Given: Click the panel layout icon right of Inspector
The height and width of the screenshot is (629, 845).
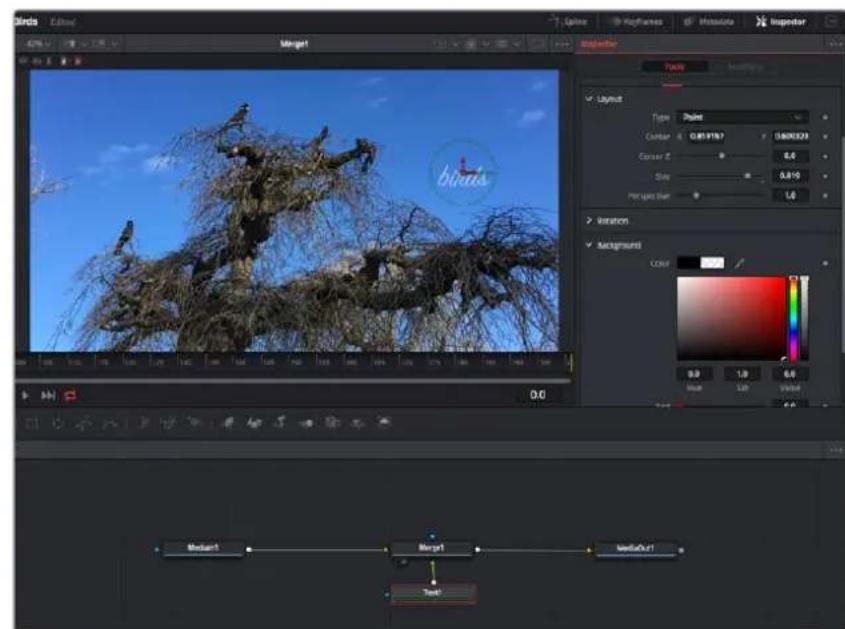Looking at the screenshot, I should [x=830, y=22].
